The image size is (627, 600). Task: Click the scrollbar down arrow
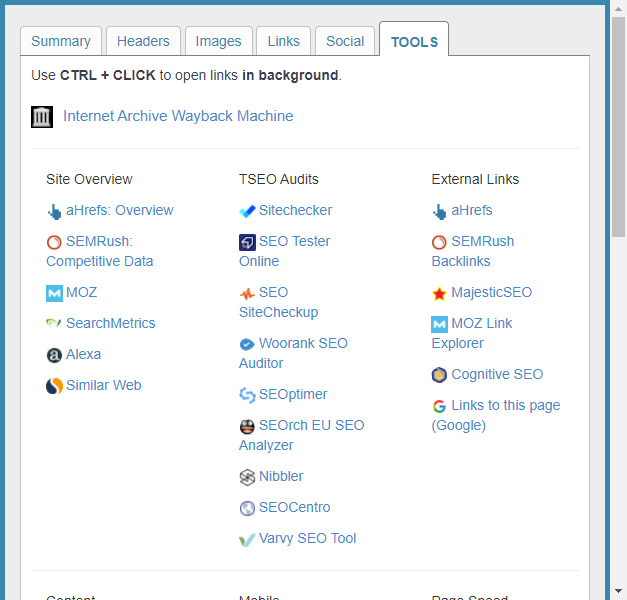tap(618, 591)
